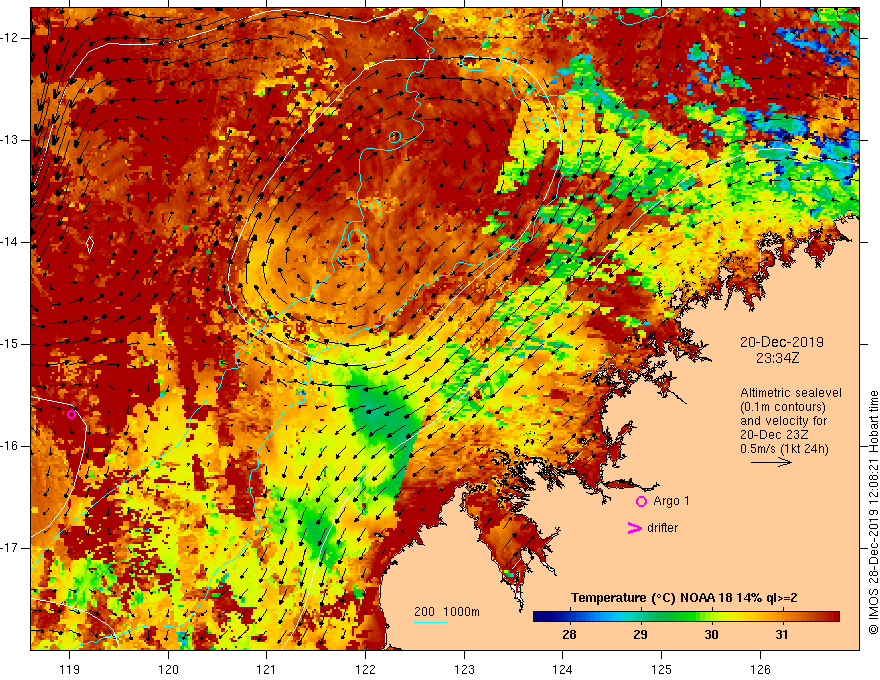Click the longitude axis label 126
This screenshot has height=680, width=880.
[760, 669]
